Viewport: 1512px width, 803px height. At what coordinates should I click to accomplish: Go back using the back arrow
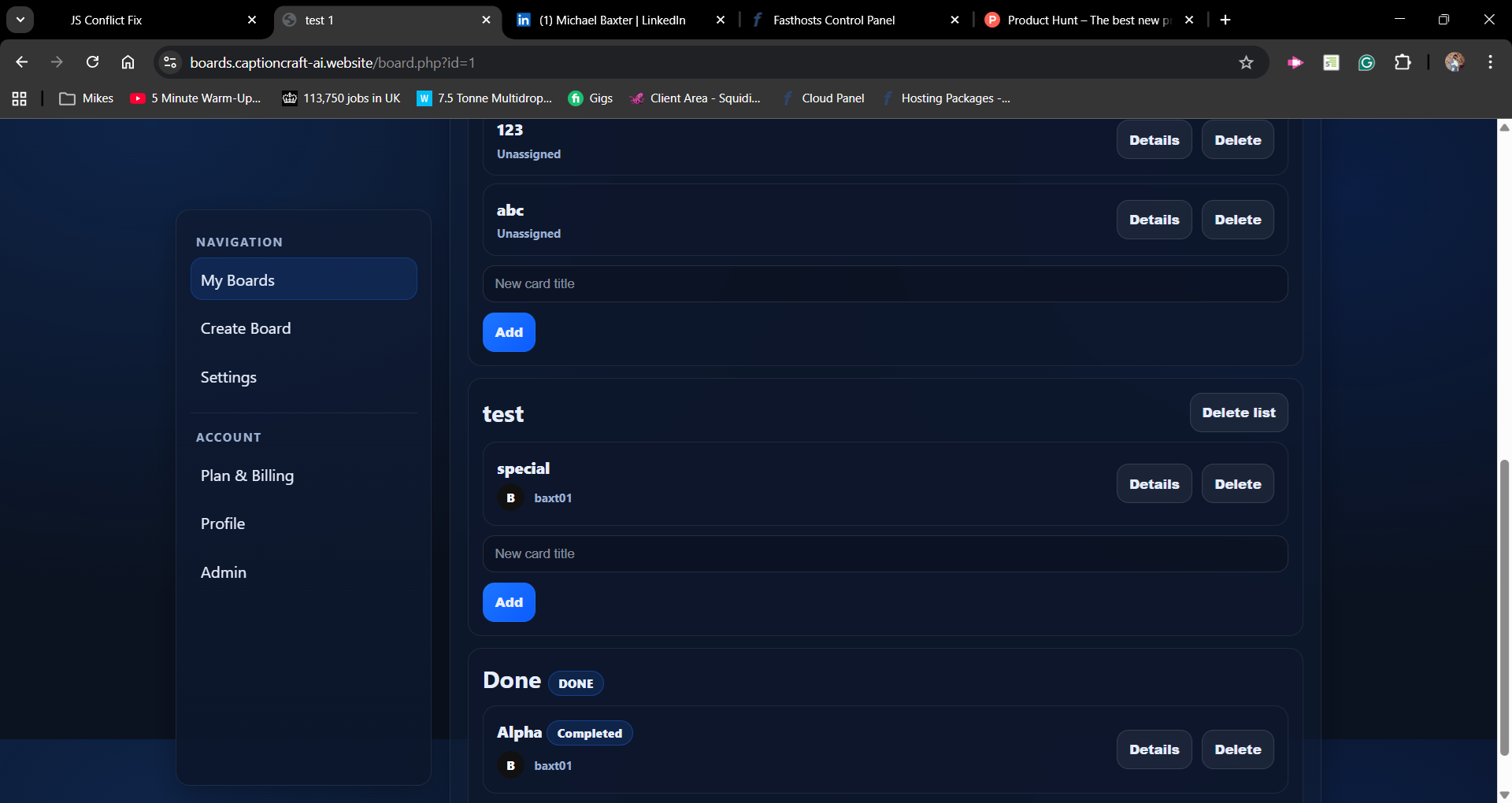[21, 62]
